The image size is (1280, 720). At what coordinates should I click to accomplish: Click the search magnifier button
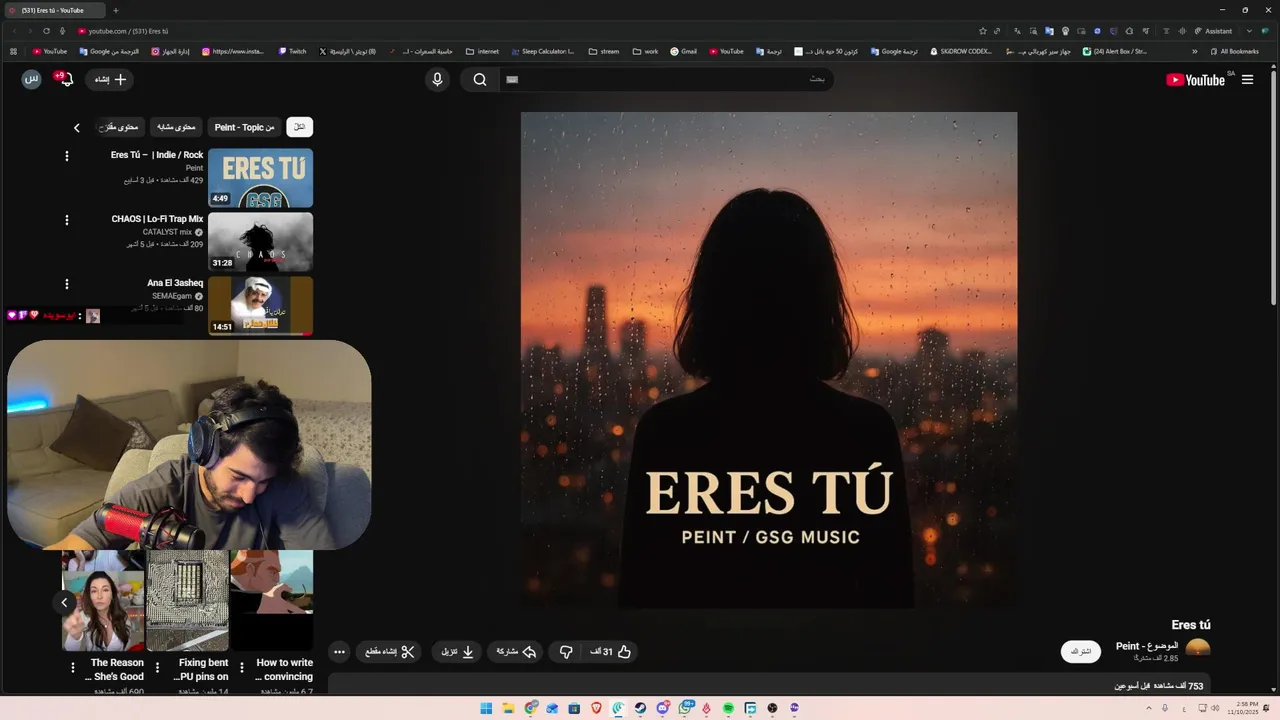coord(480,80)
